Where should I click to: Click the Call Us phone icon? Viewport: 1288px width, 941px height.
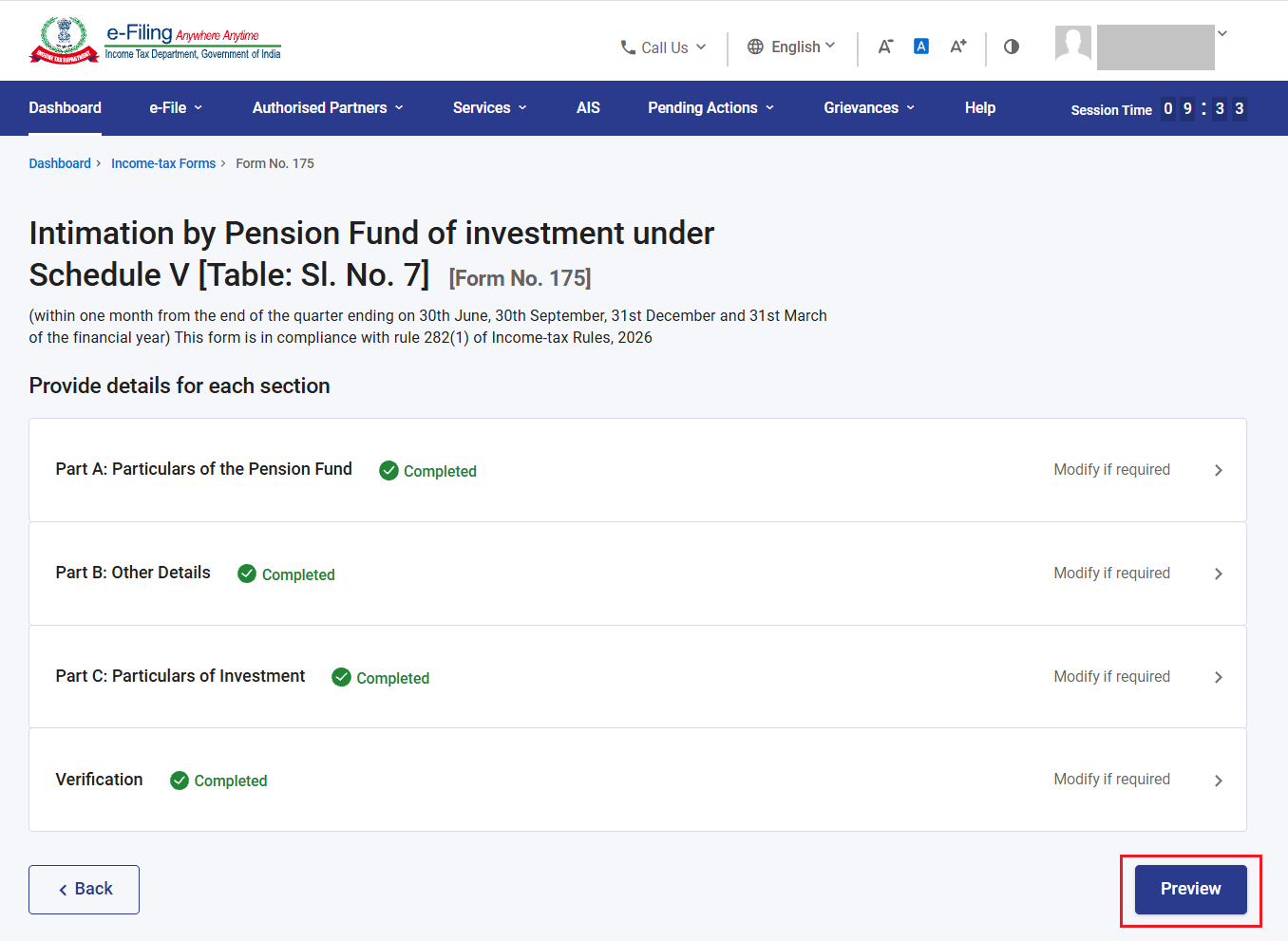[628, 47]
